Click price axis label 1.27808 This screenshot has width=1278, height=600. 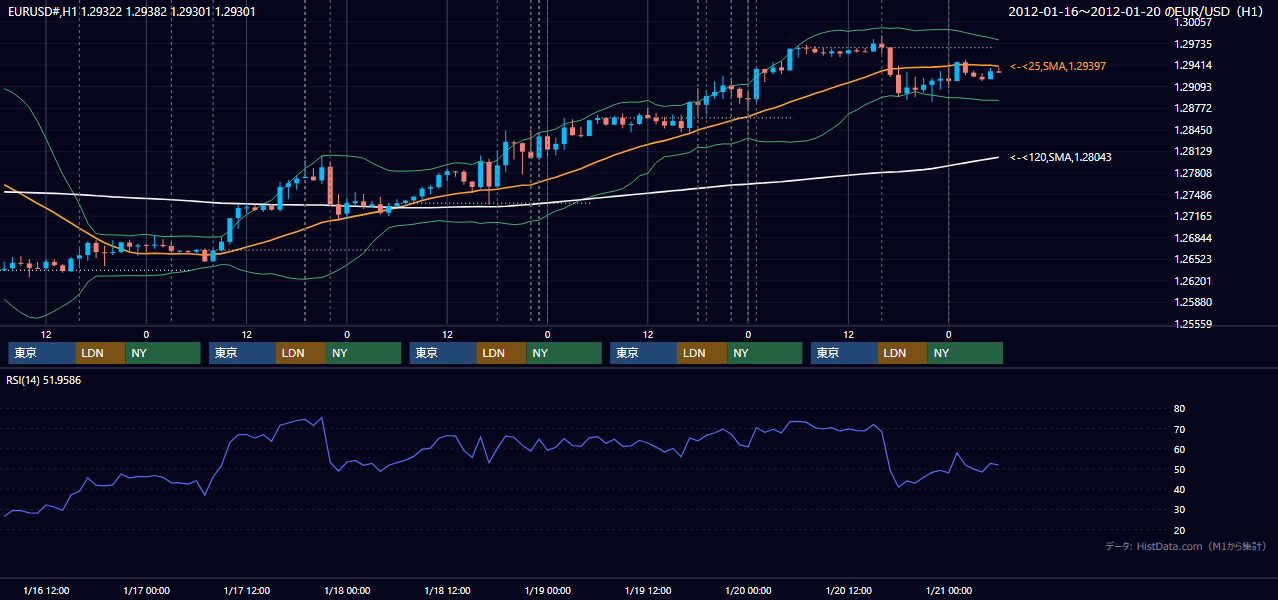(1193, 173)
